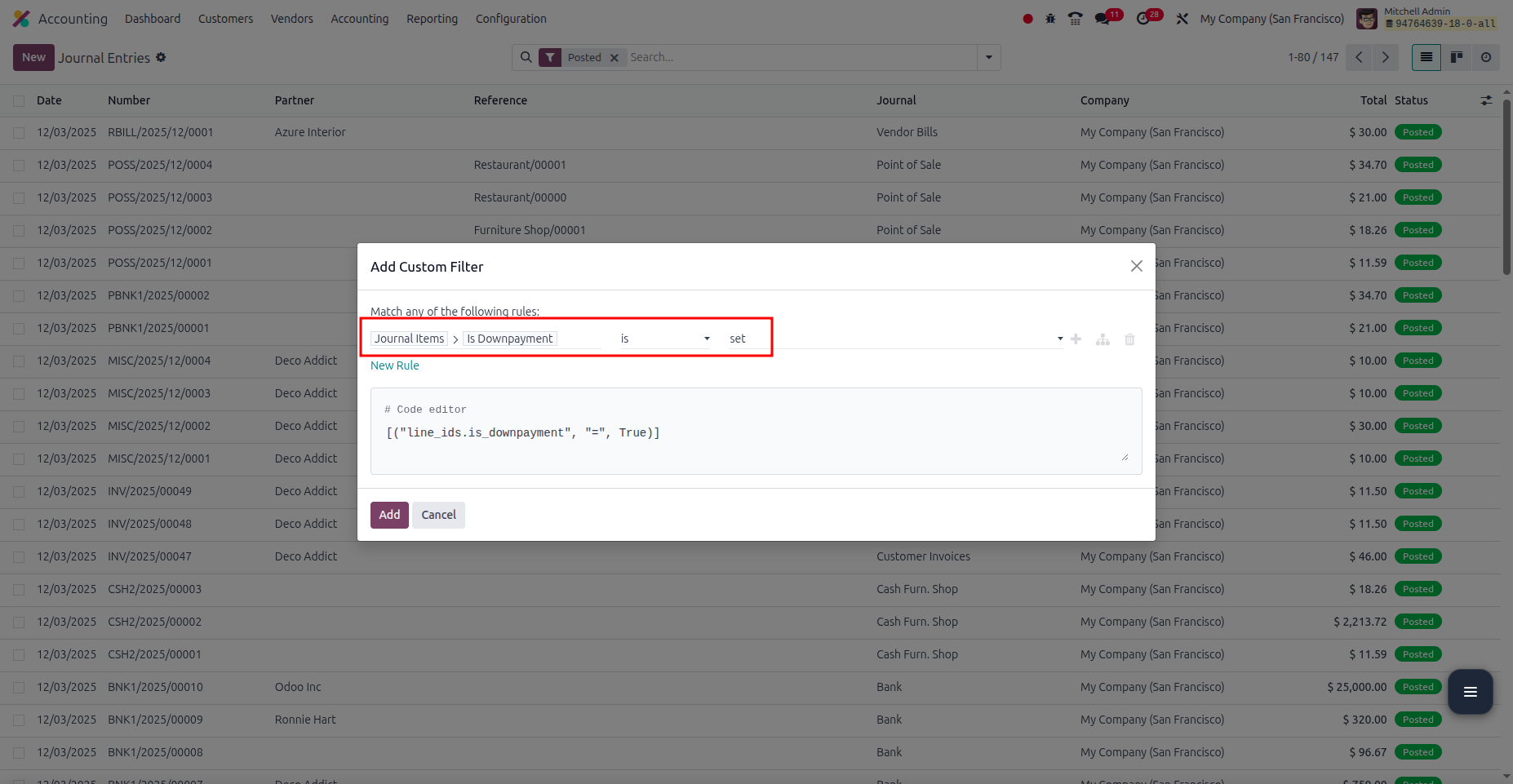Click the add new rule plus icon
1513x784 pixels.
click(1076, 339)
